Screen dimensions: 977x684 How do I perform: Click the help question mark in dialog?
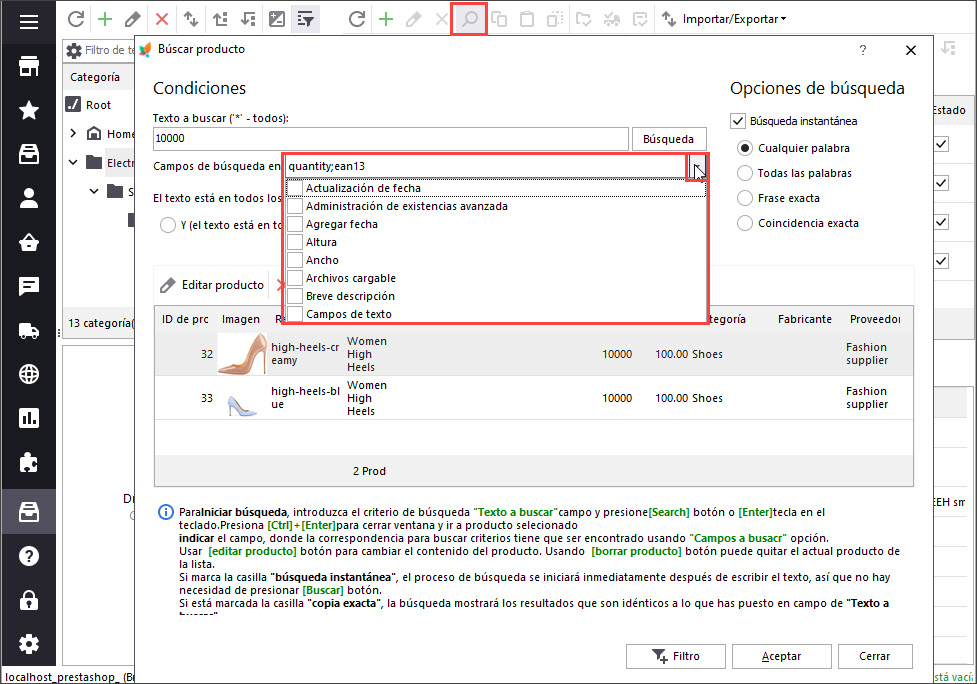863,50
